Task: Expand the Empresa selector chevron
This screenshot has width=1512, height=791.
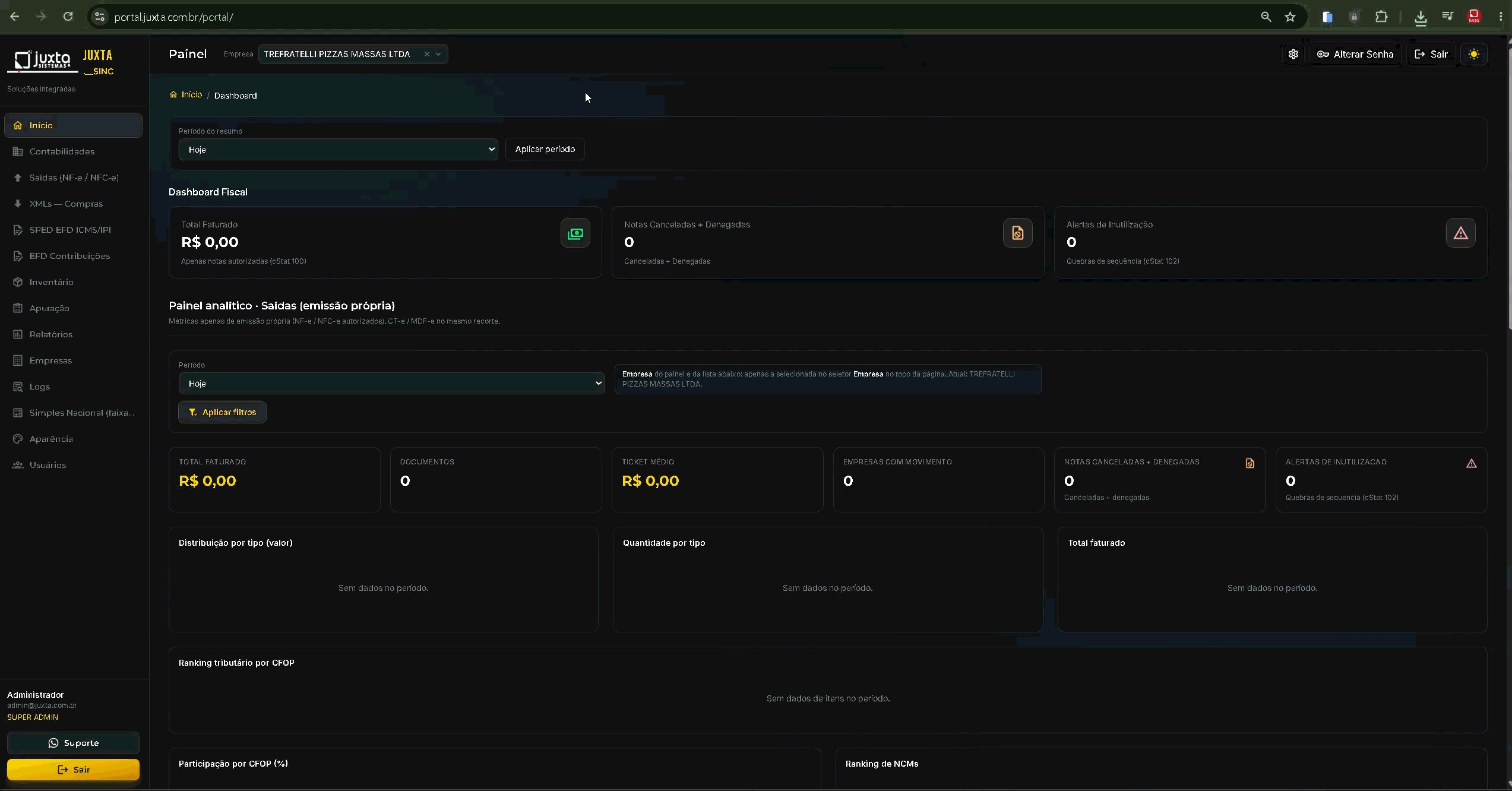Action: [438, 54]
